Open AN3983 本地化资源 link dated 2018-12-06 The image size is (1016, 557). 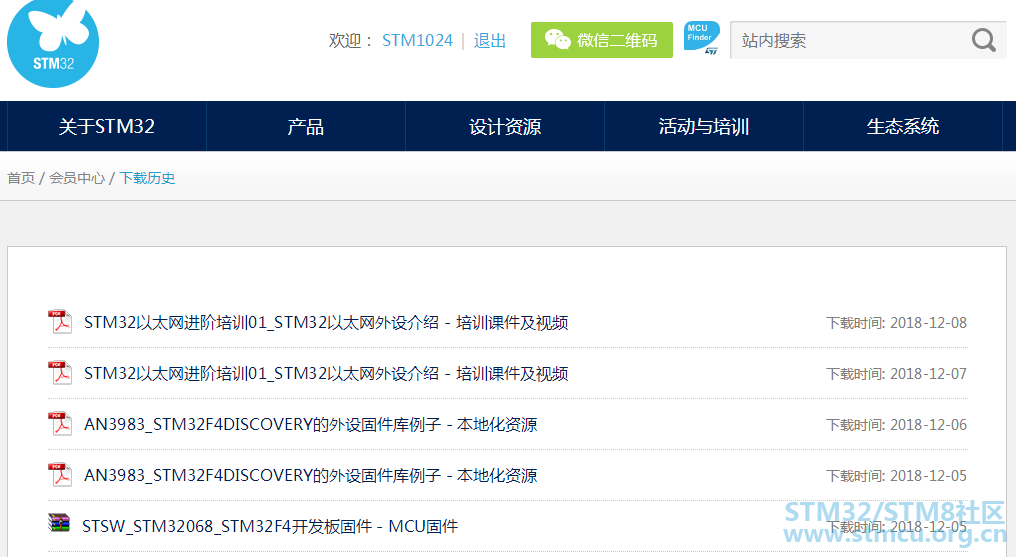pyautogui.click(x=310, y=425)
